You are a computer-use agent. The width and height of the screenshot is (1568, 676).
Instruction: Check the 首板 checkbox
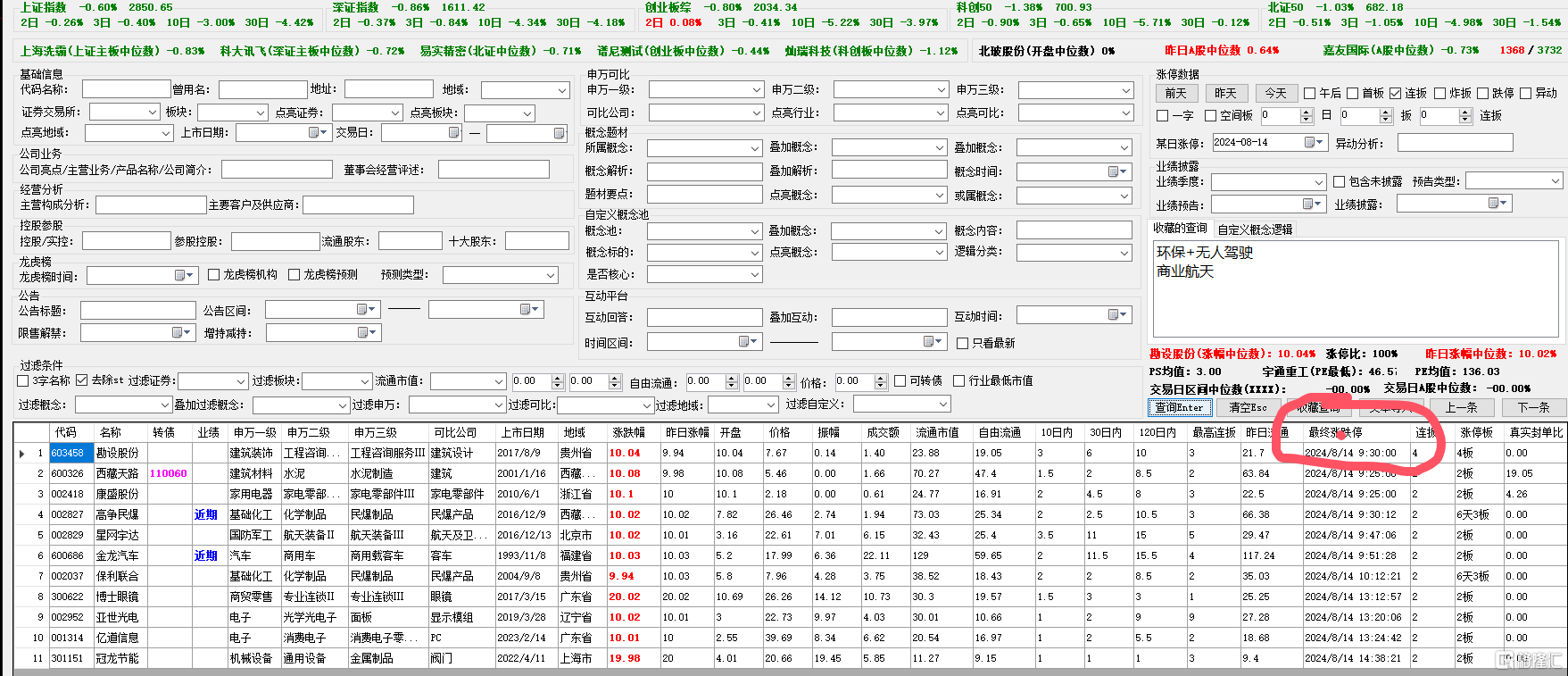coord(1352,93)
